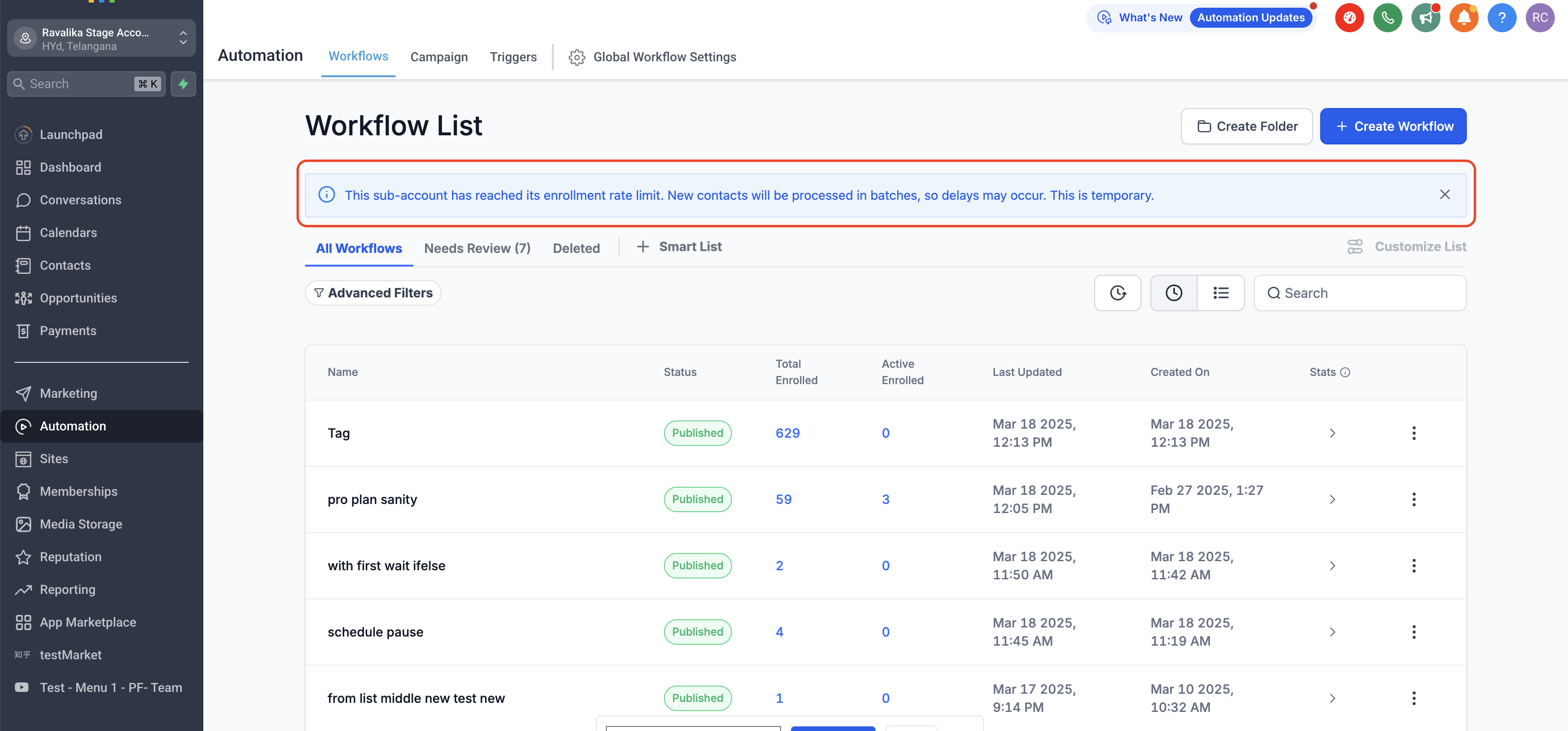Screen dimensions: 1568x731
Task: Expand the Ravalika Stage account switcher
Action: [102, 39]
